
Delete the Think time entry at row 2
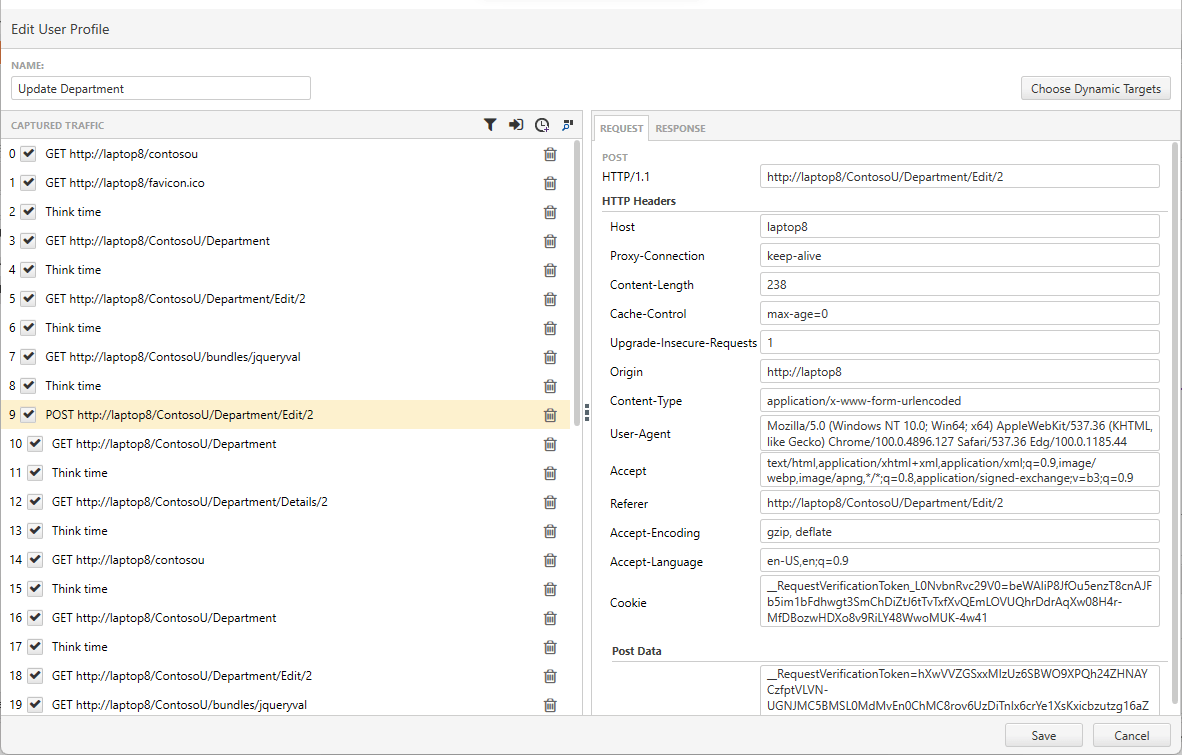pyautogui.click(x=549, y=212)
